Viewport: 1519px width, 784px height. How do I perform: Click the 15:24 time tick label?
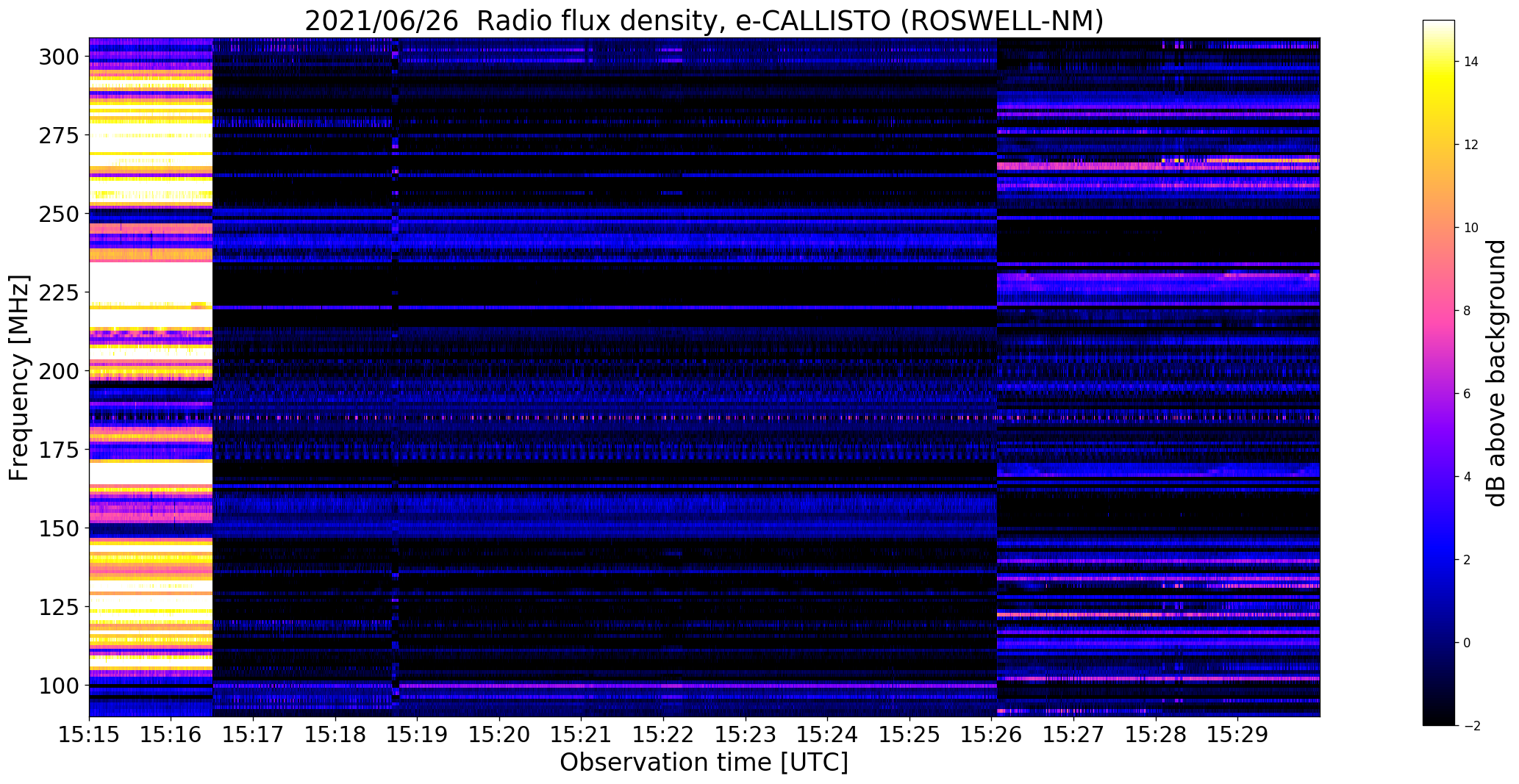click(828, 734)
